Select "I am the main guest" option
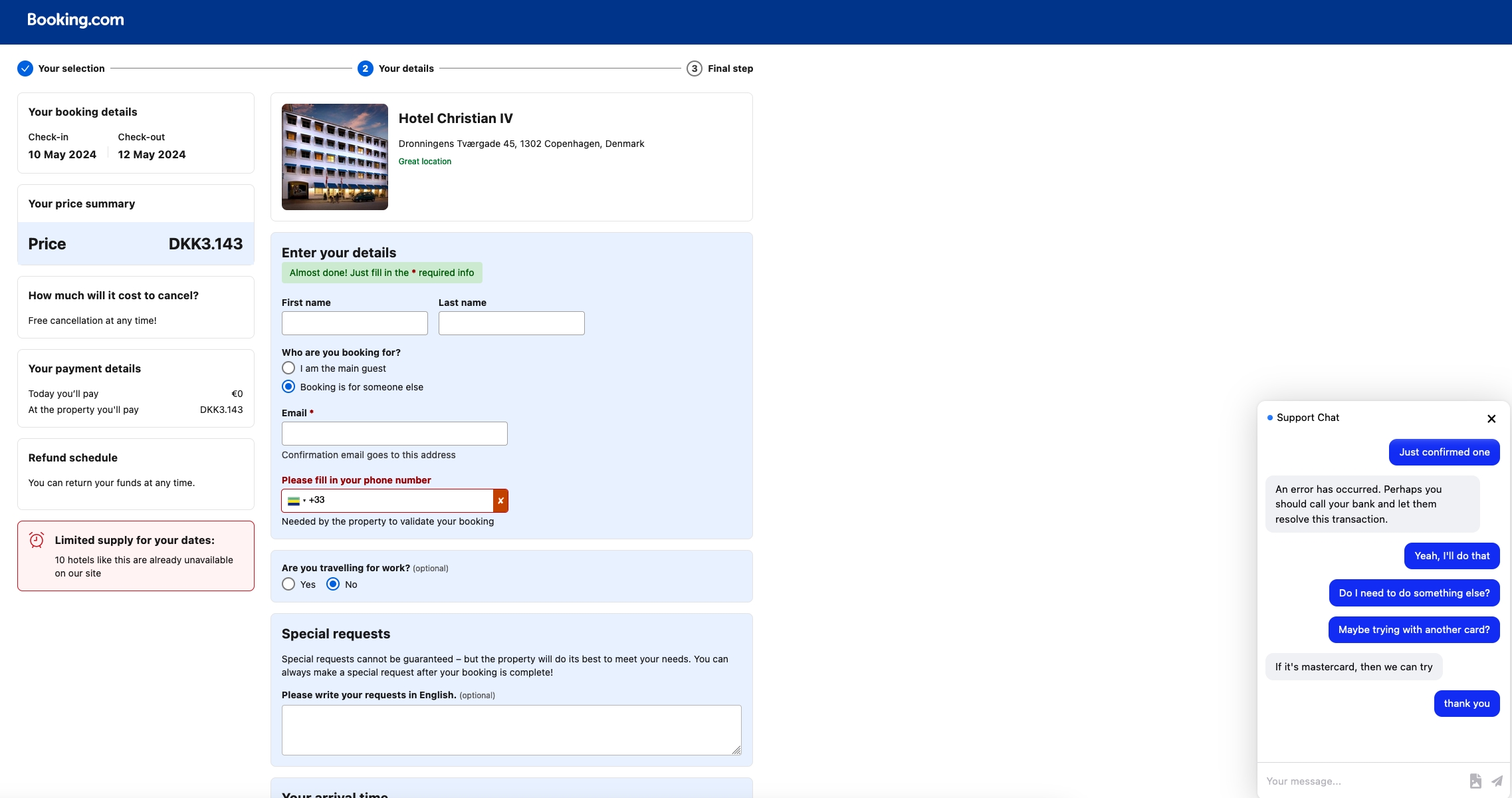 (288, 368)
